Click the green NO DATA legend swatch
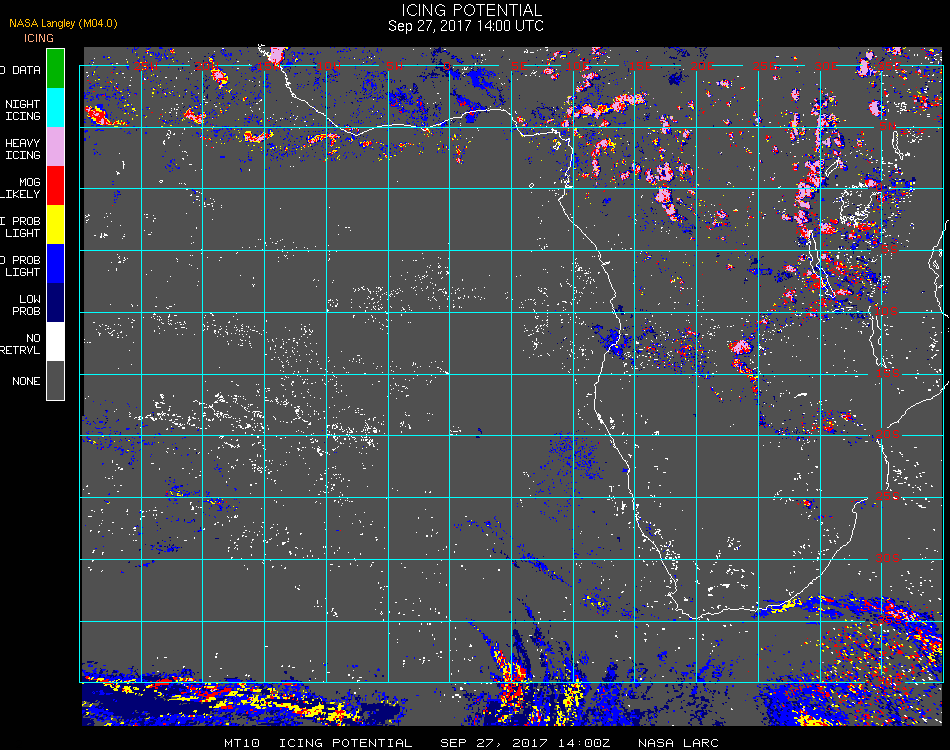Image resolution: width=950 pixels, height=750 pixels. [55, 68]
